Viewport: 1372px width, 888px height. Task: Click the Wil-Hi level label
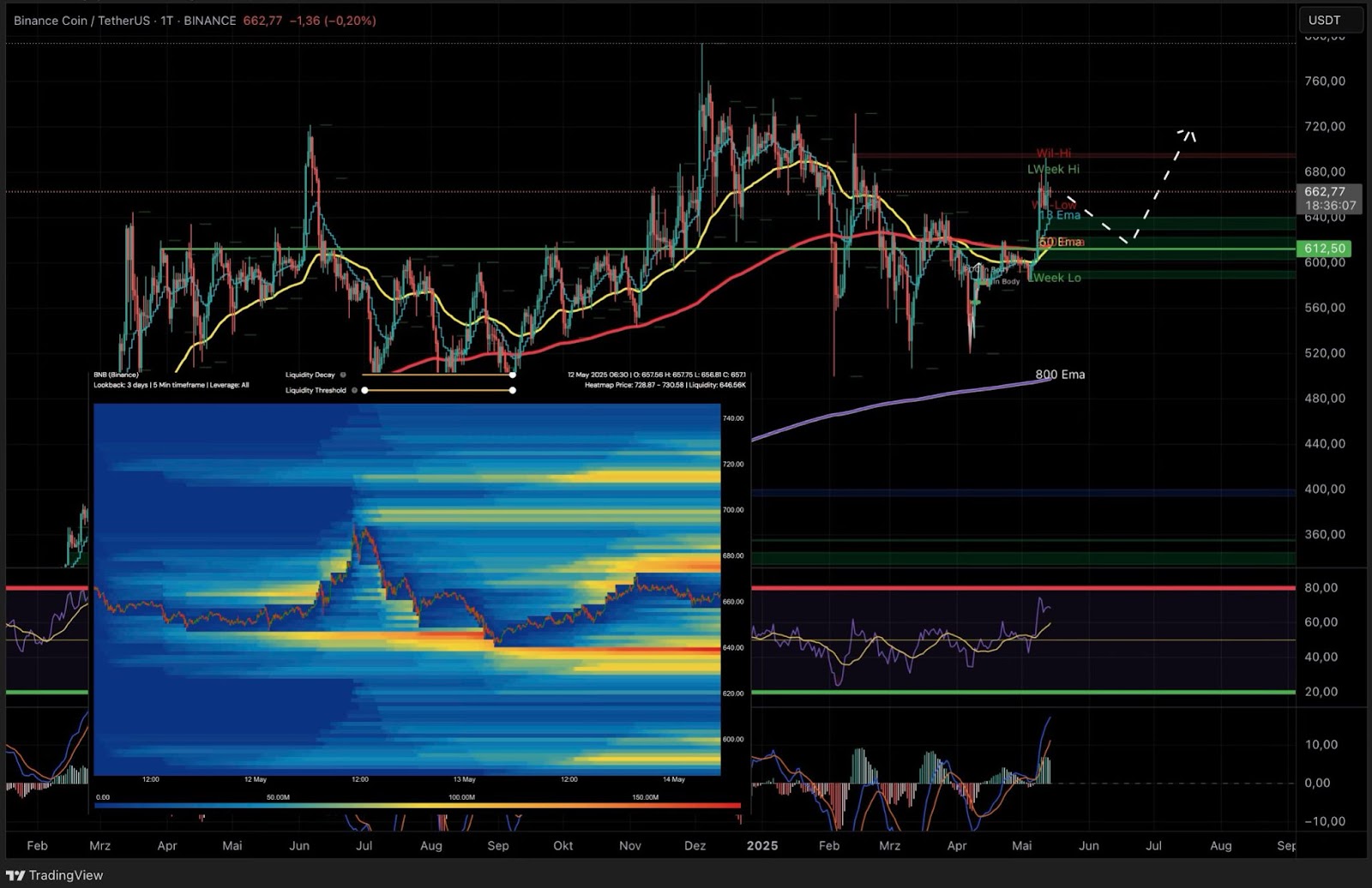[x=1054, y=154]
